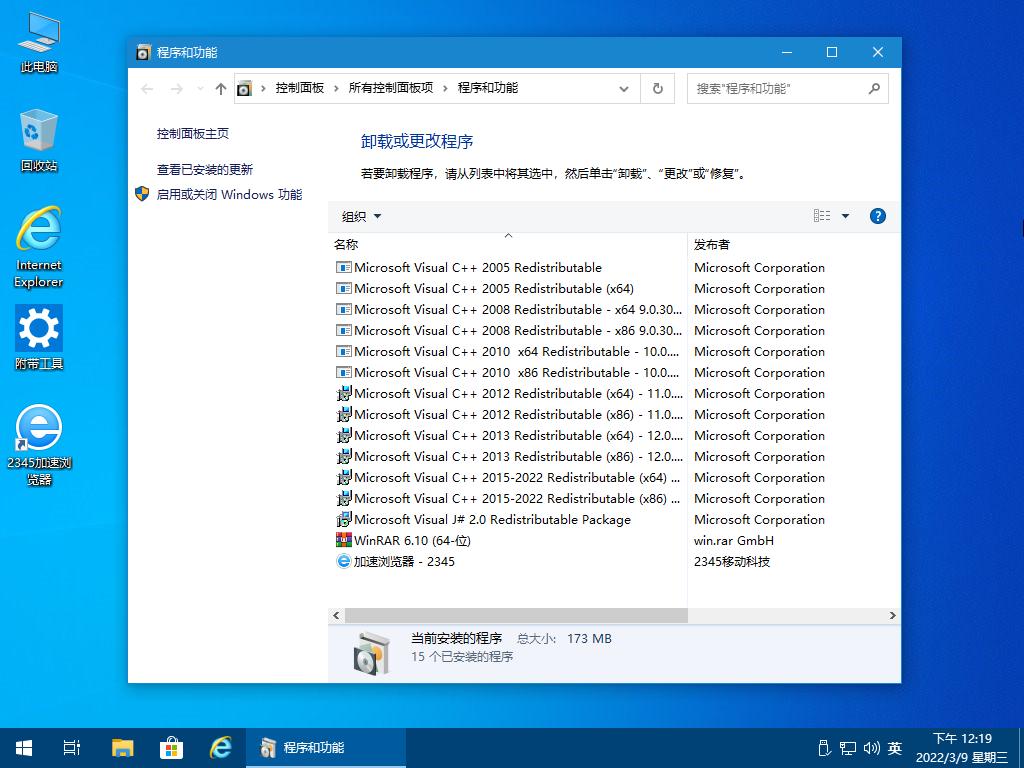Open File Explorer from the taskbar
Screen dimensions: 1024x768
click(122, 748)
